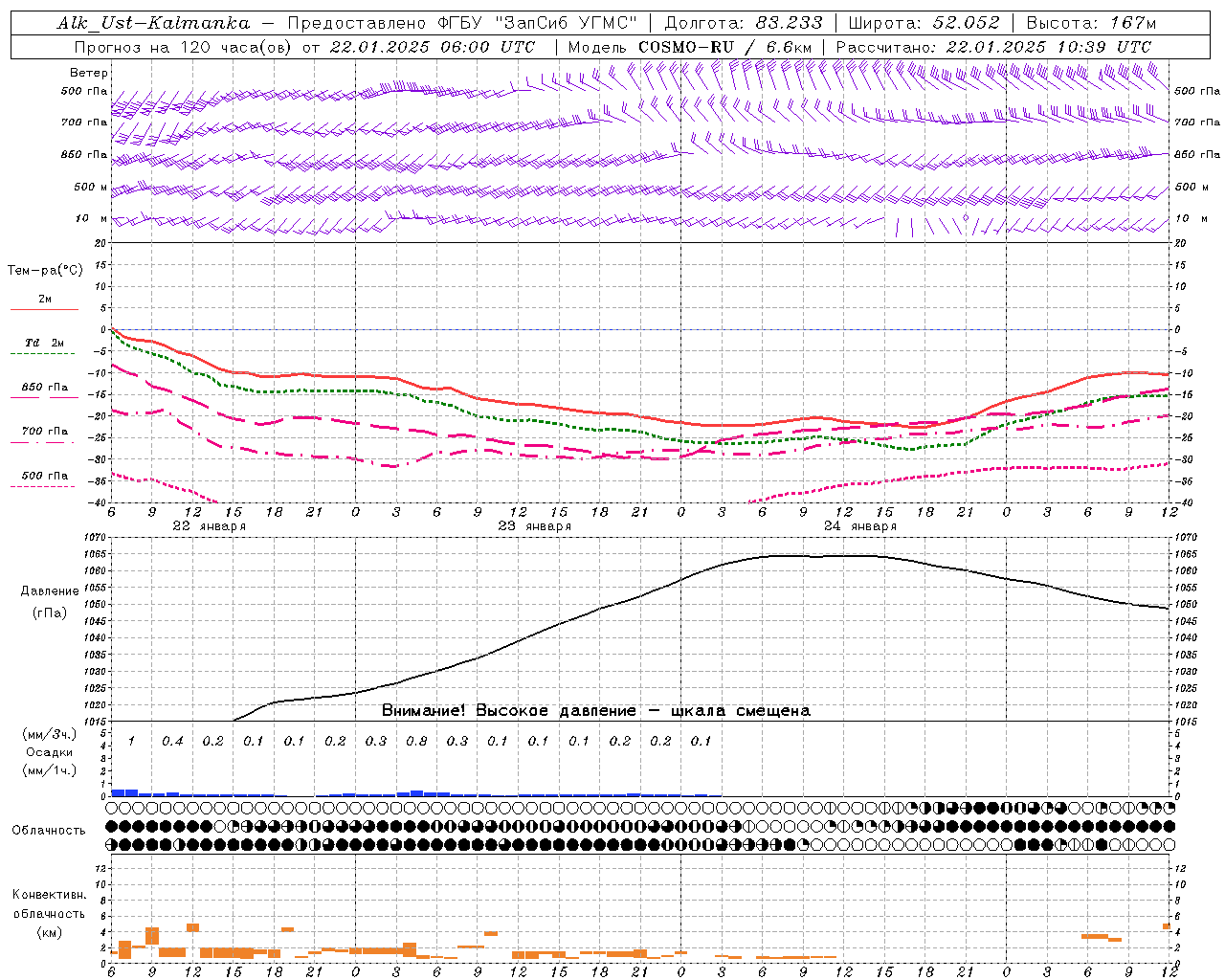
Task: Select the (мм/3ч.) unit label
Action: coord(50,734)
